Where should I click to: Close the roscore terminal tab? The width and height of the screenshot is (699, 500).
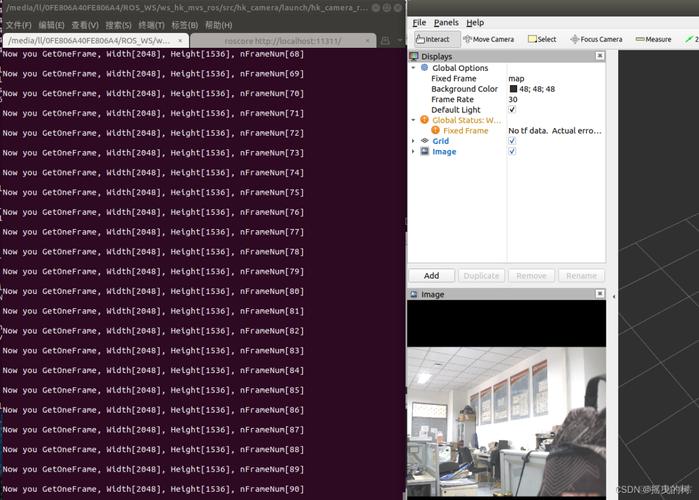pyautogui.click(x=367, y=41)
